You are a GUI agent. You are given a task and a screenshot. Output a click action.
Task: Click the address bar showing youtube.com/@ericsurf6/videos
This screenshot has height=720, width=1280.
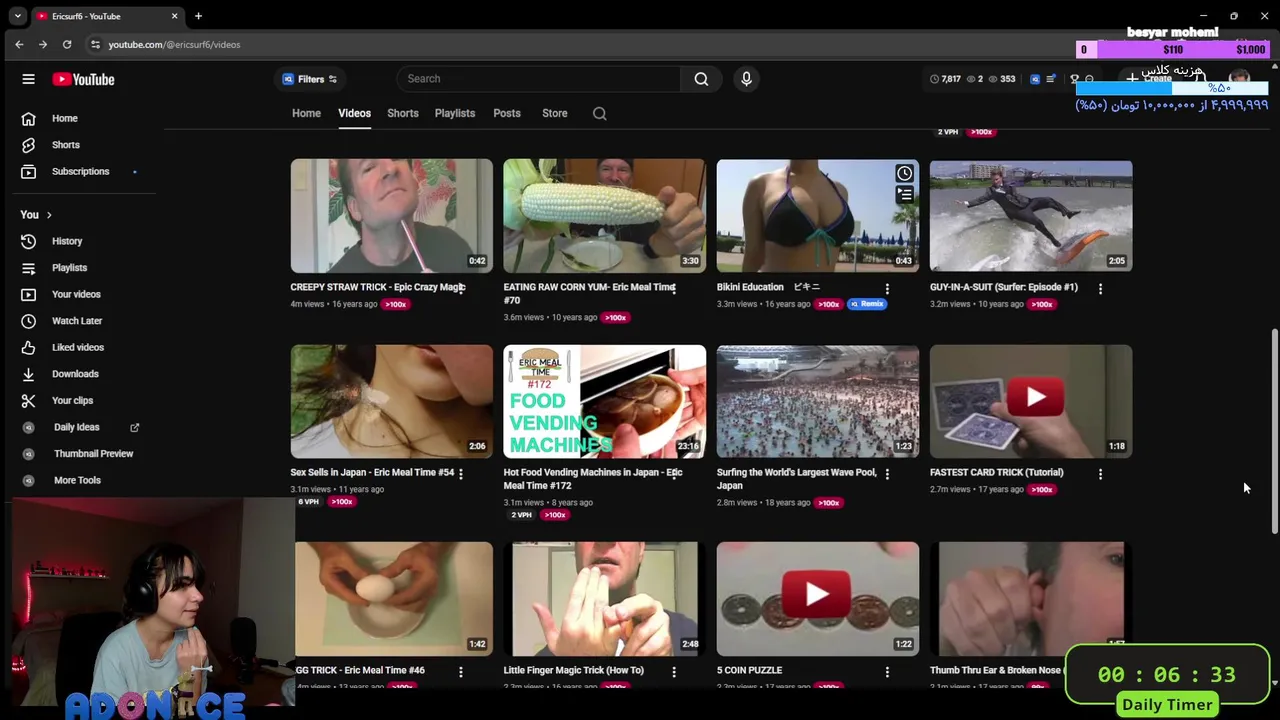pos(174,44)
